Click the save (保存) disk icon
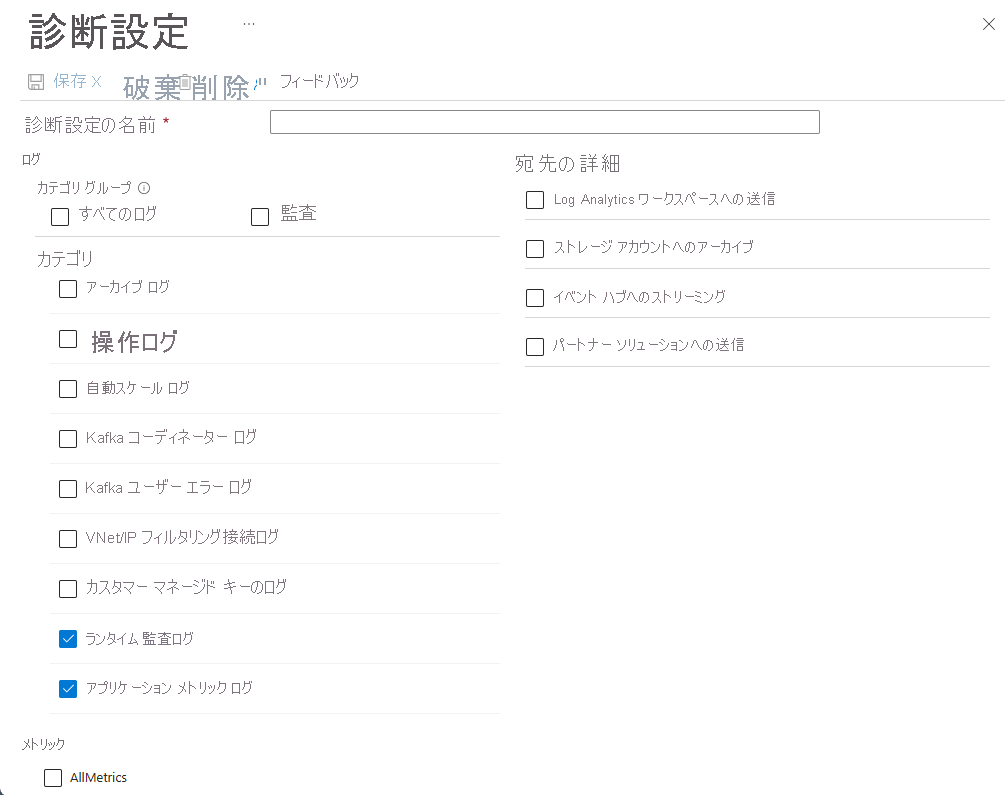Screen dimensions: 1008x795 [x=36, y=82]
